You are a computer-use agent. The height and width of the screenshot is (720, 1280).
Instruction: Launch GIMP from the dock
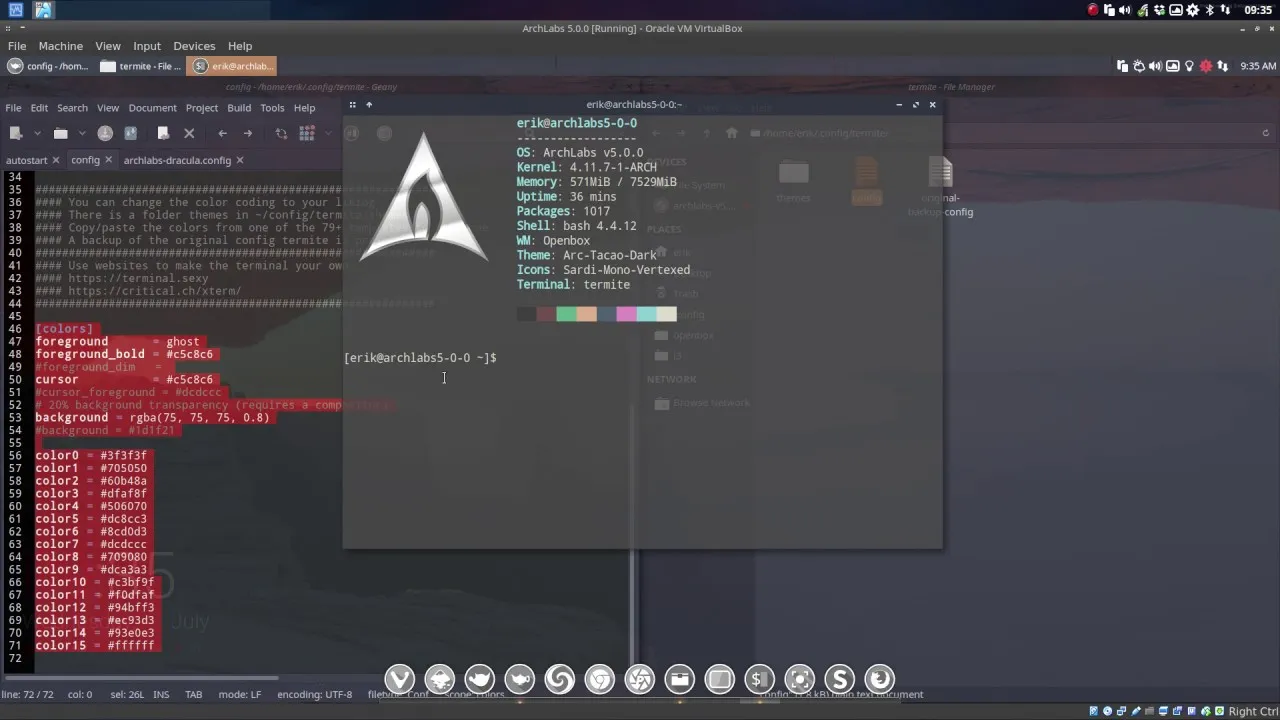(x=482, y=679)
